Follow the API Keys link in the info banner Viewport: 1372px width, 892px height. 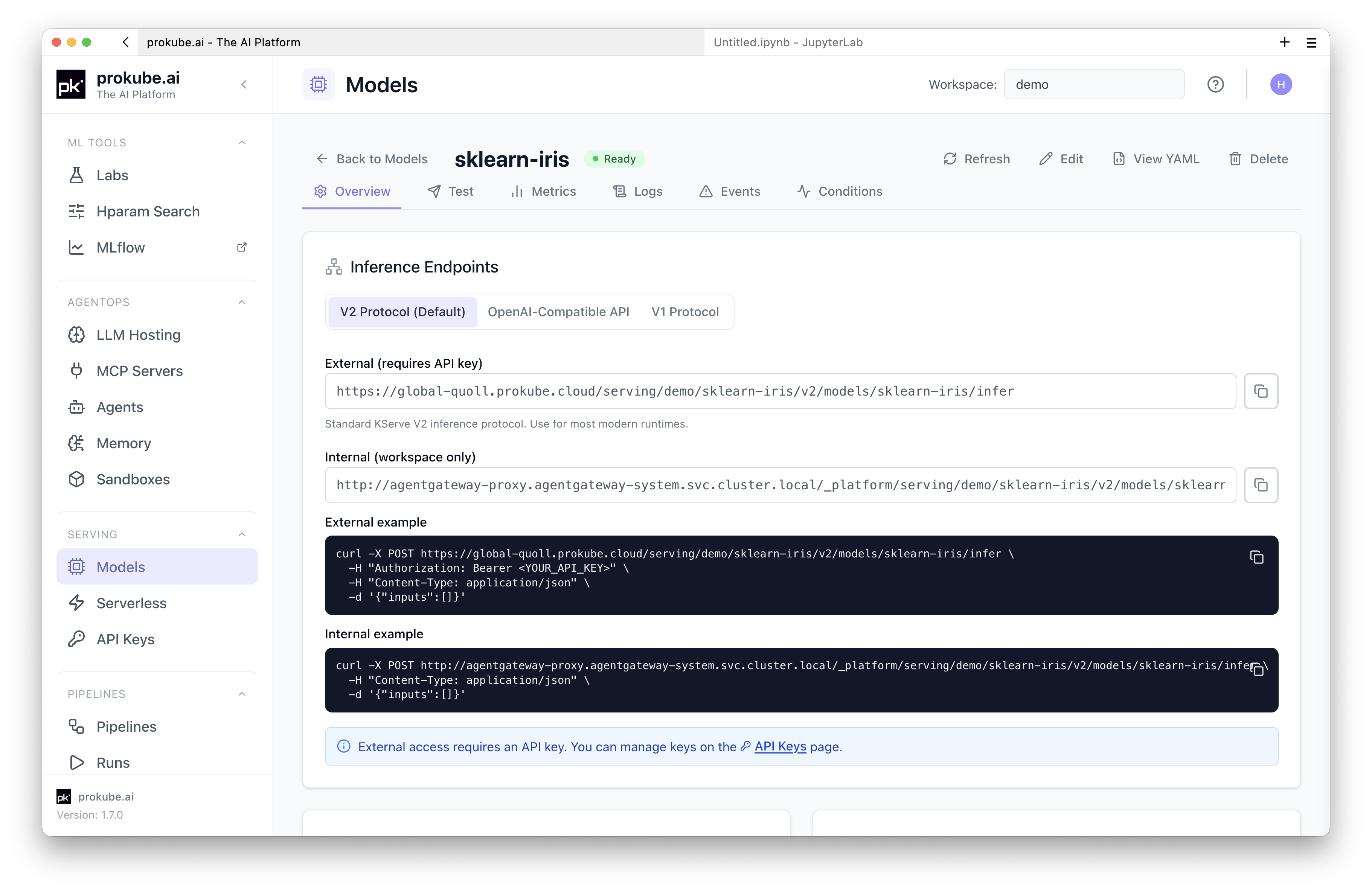point(780,747)
